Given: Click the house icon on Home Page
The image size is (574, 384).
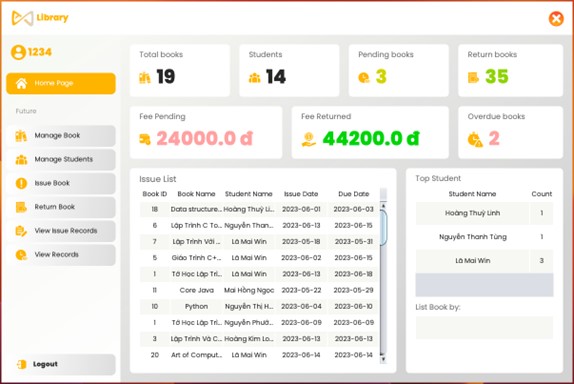Looking at the screenshot, I should (21, 83).
